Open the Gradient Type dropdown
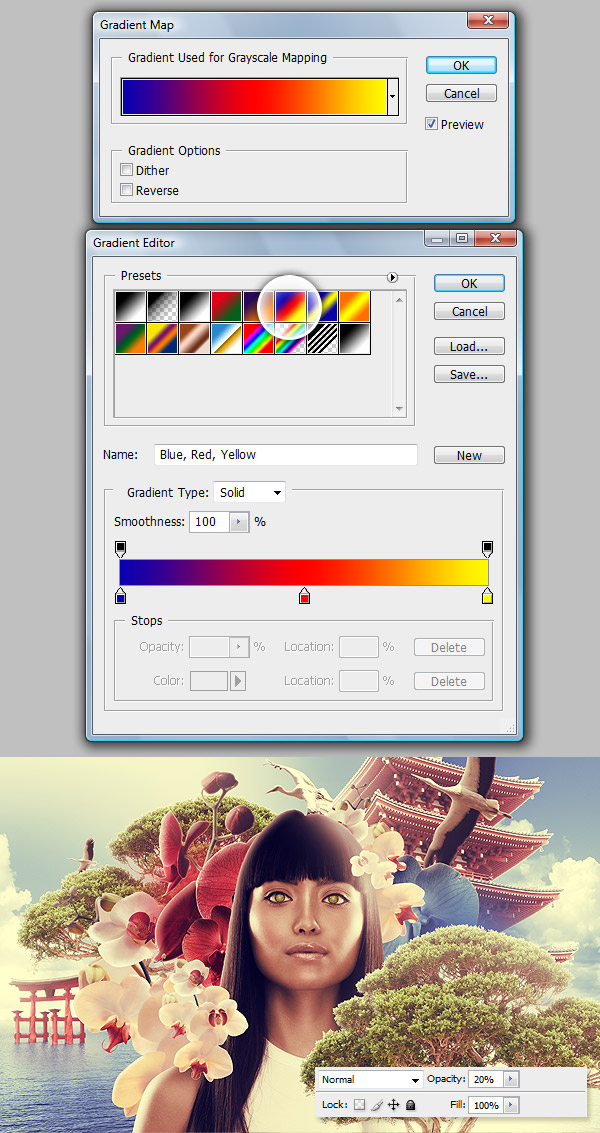 [249, 493]
